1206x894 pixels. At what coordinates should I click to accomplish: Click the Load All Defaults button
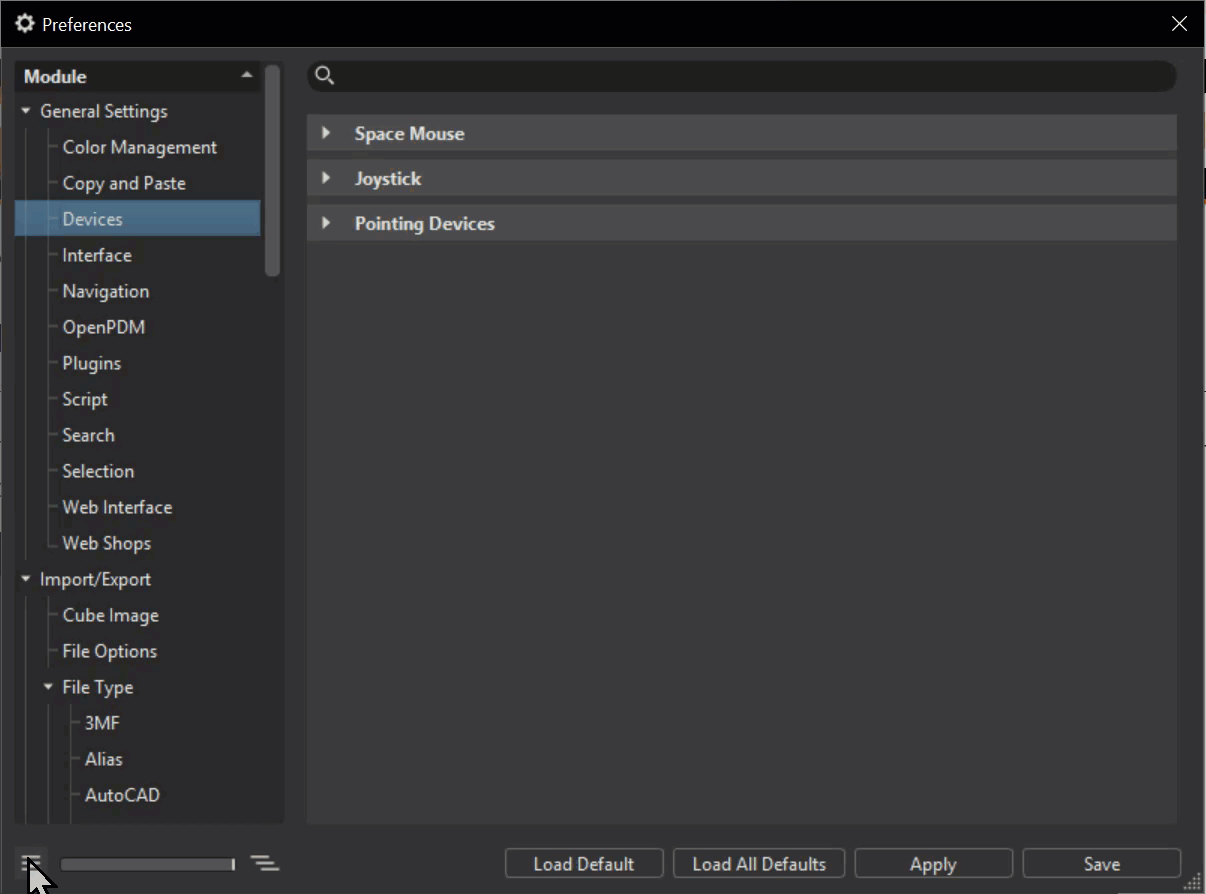pyautogui.click(x=759, y=864)
